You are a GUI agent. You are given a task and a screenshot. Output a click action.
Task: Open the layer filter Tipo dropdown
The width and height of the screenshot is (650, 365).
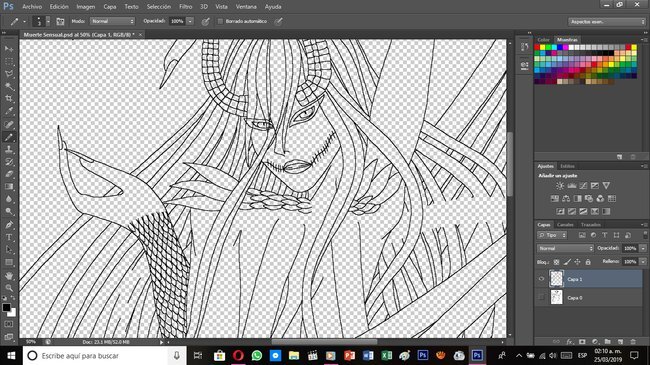[x=552, y=235]
